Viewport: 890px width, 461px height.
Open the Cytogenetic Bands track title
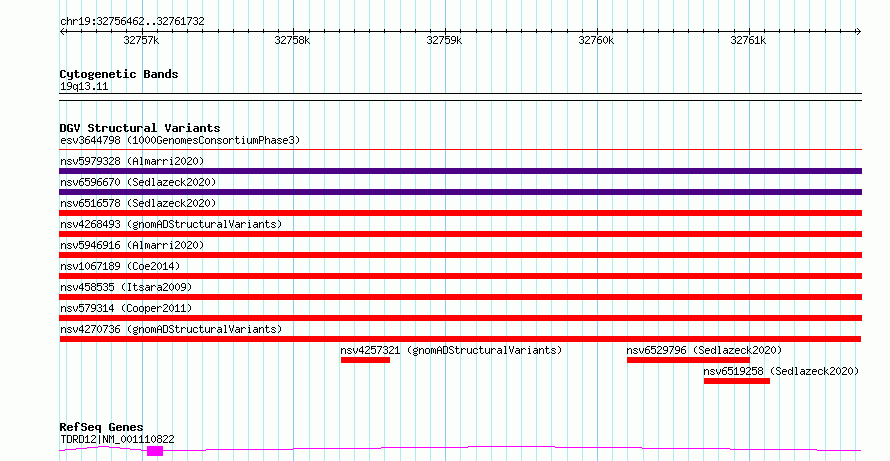[x=119, y=74]
